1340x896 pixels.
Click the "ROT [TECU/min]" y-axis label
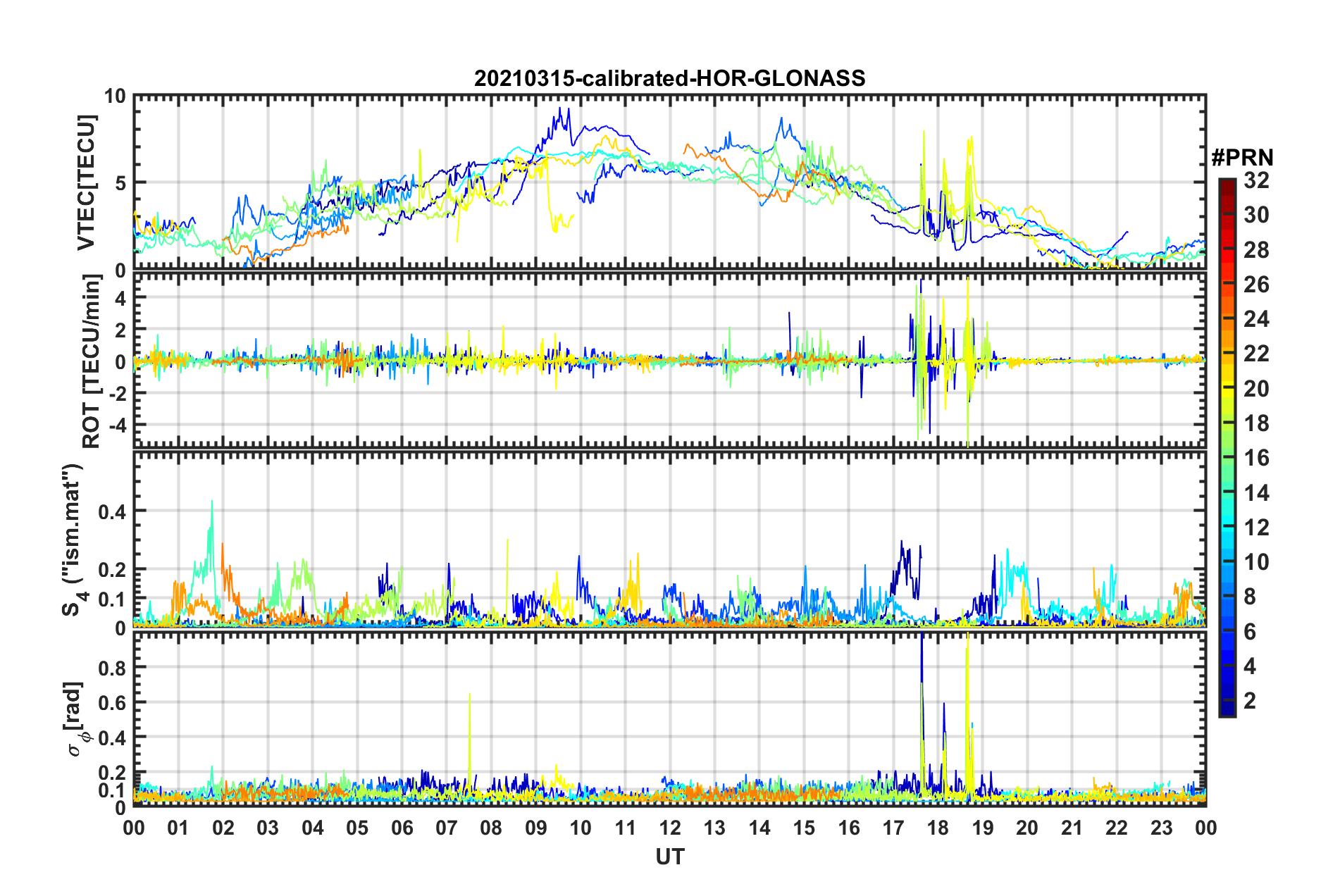click(x=92, y=361)
